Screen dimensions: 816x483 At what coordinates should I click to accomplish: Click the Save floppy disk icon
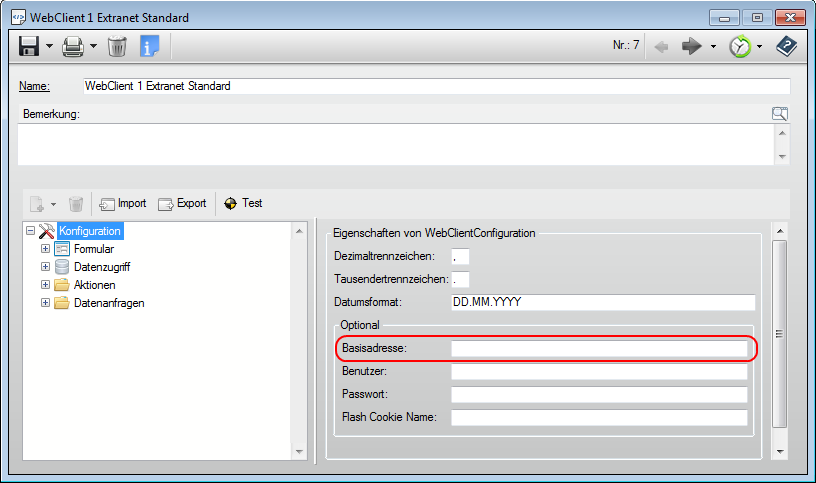(29, 46)
